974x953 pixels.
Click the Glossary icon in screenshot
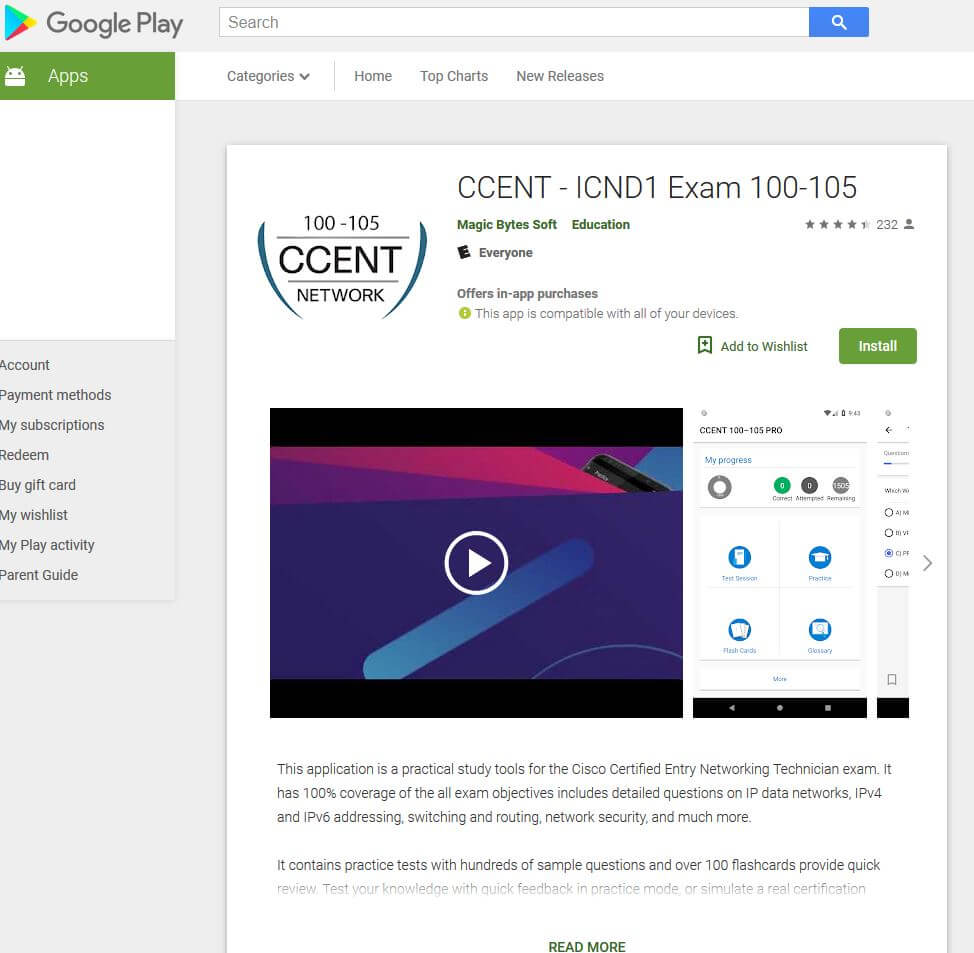pyautogui.click(x=820, y=630)
